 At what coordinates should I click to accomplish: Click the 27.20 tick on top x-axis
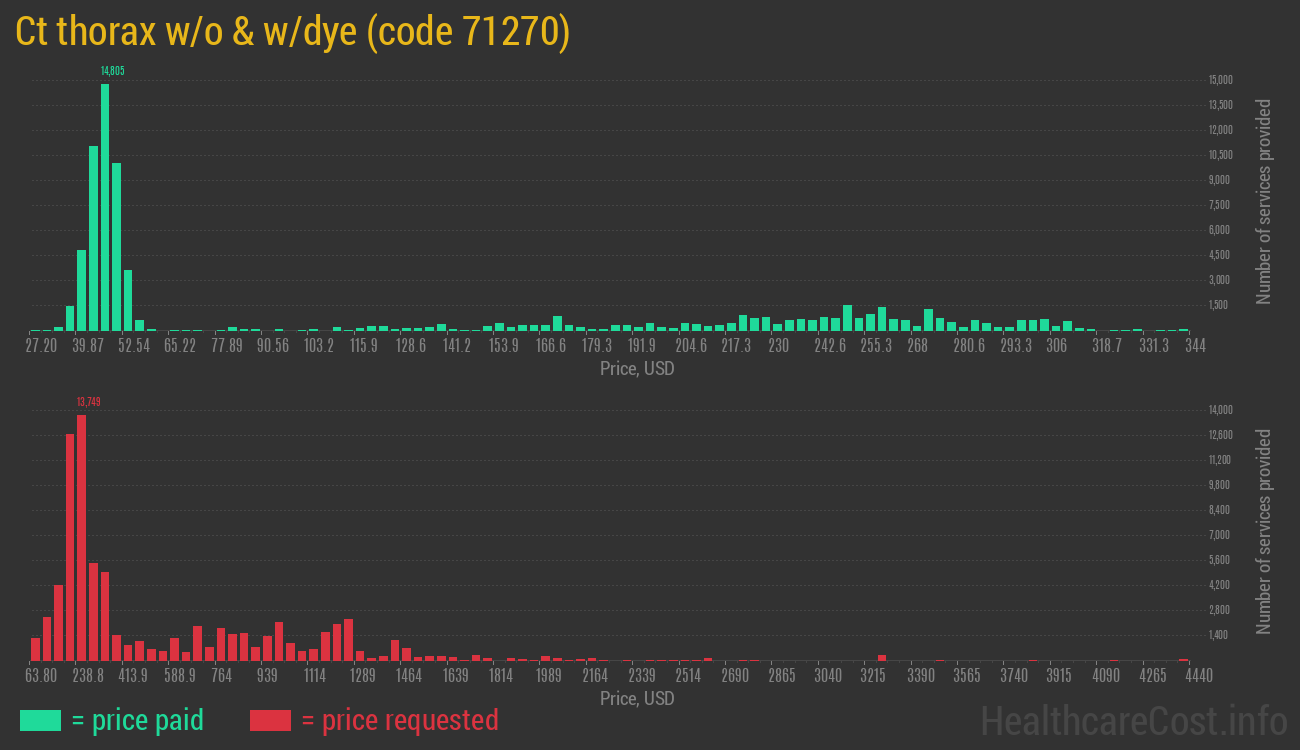click(41, 346)
